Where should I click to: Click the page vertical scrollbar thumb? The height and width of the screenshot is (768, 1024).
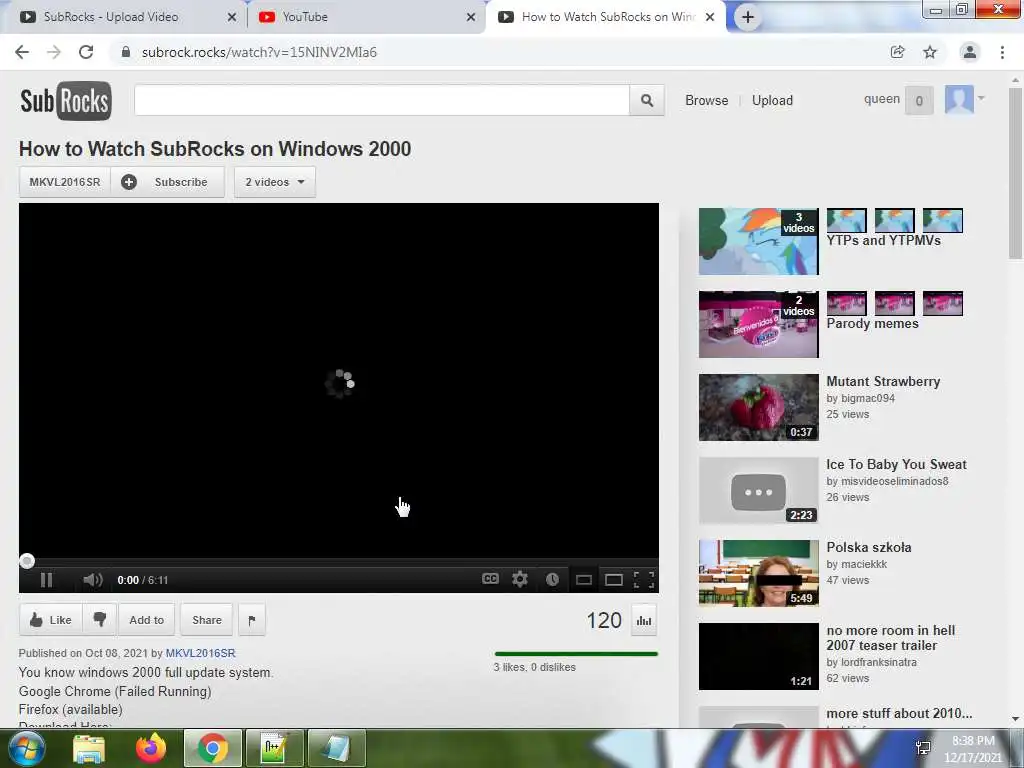(1016, 173)
